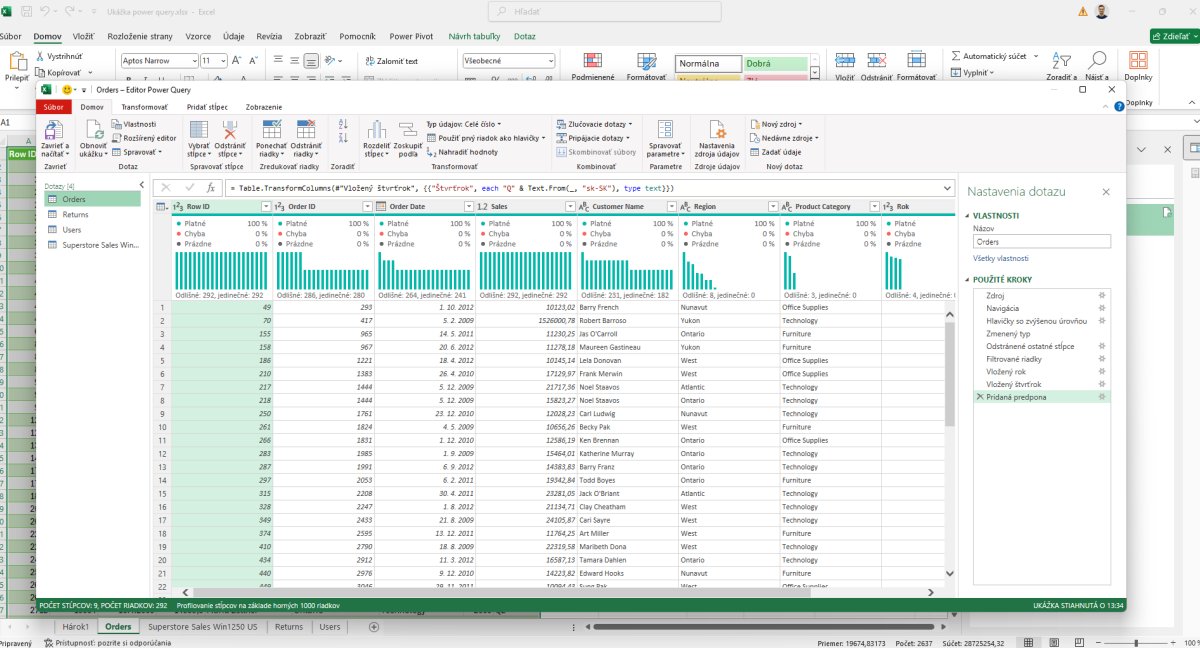
Task: Click the Všetky vlastnosti link
Action: pos(1001,258)
